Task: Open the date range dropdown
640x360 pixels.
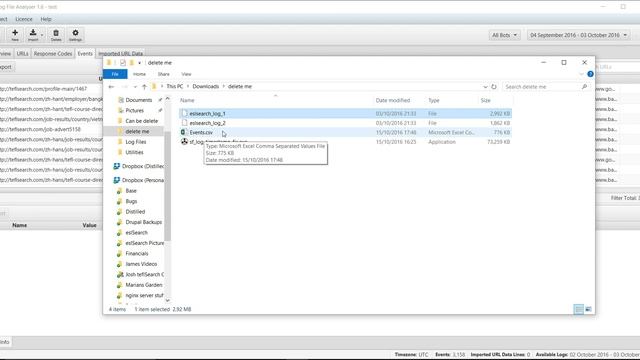Action: point(578,35)
